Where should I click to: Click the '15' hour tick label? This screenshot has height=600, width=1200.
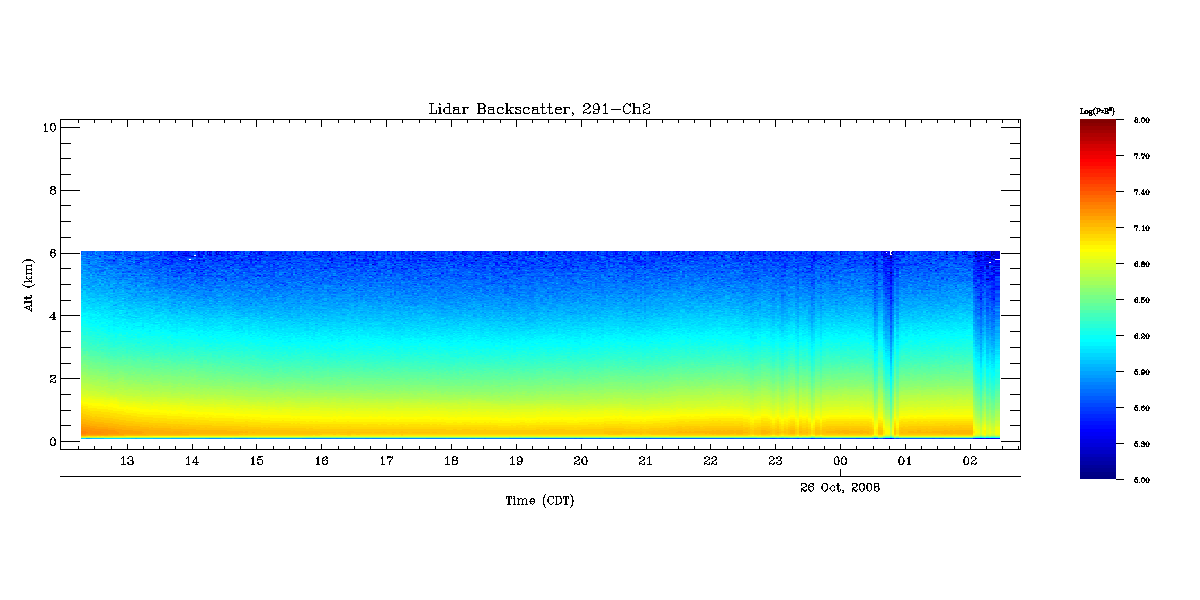click(256, 461)
